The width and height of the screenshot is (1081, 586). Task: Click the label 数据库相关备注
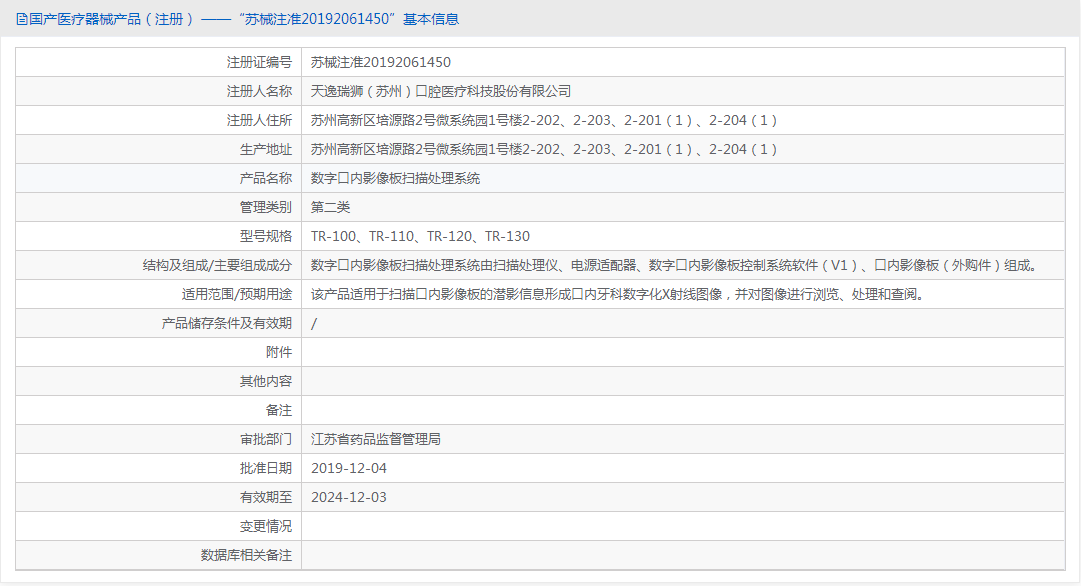[246, 555]
